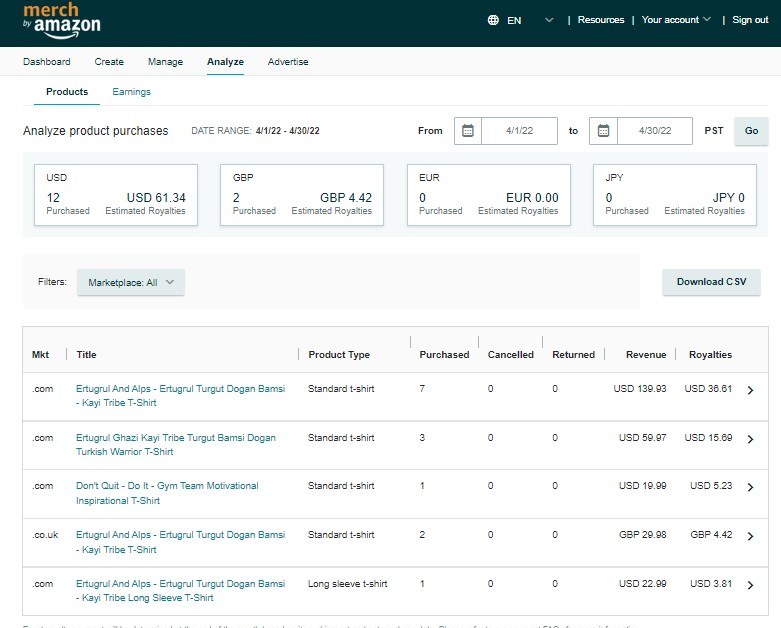Viewport: 781px width, 628px height.
Task: Expand the USD 3.81 royalties row chevron
Action: tap(751, 585)
